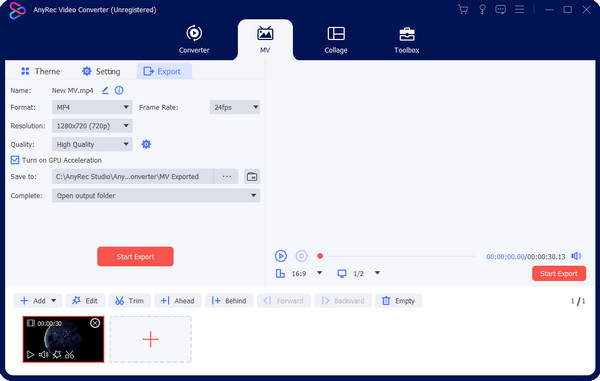Click the Save to path field

pos(132,176)
